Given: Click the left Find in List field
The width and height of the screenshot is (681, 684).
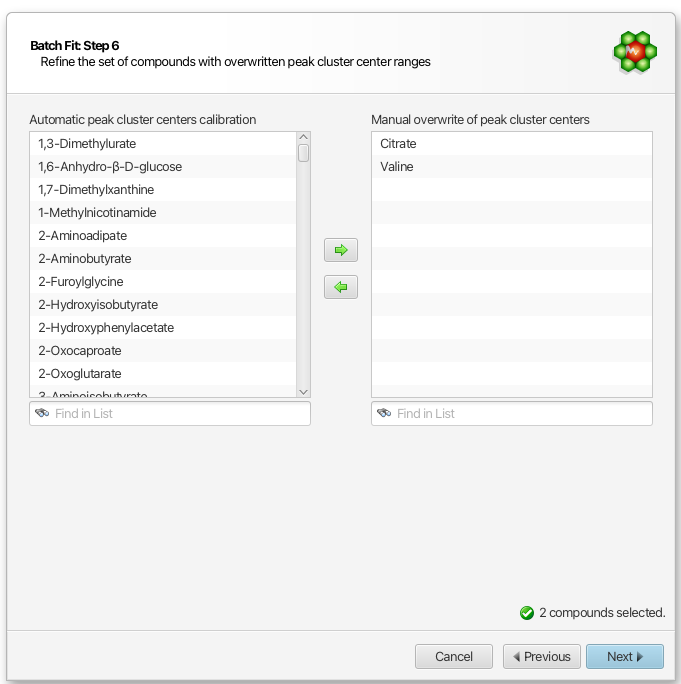Looking at the screenshot, I should [170, 414].
